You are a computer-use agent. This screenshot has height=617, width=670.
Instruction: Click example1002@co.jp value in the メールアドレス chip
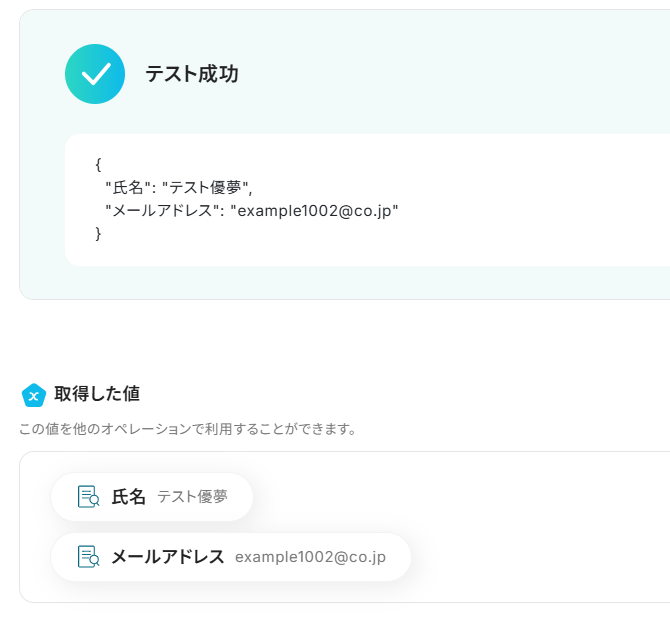310,557
